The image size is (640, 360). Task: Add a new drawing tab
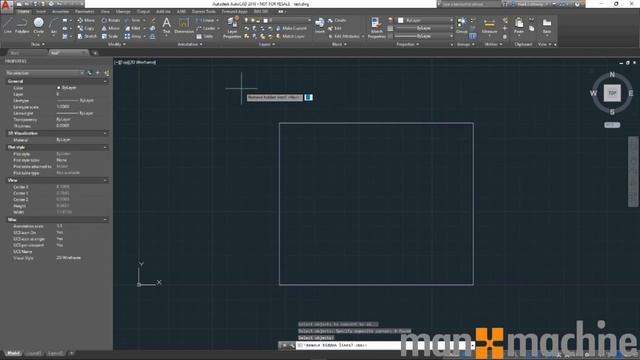pos(95,53)
